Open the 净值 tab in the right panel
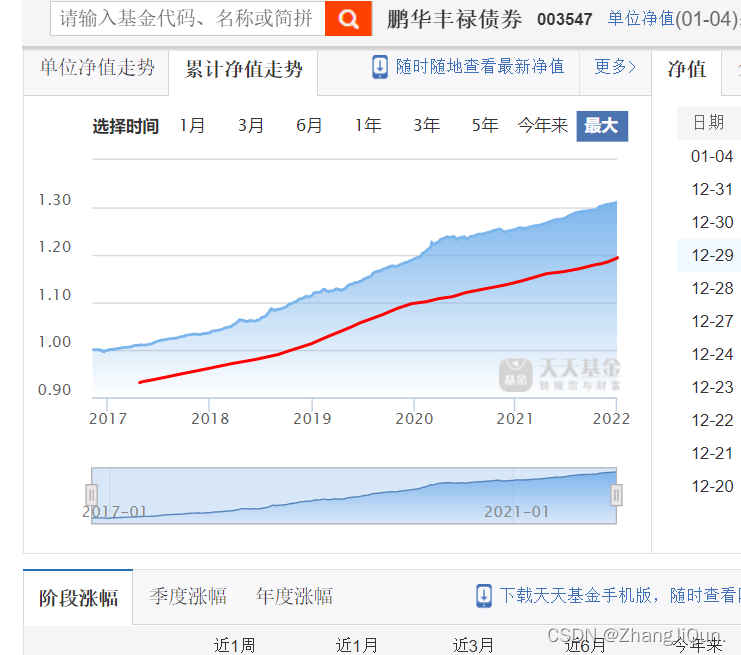741x655 pixels. tap(686, 69)
